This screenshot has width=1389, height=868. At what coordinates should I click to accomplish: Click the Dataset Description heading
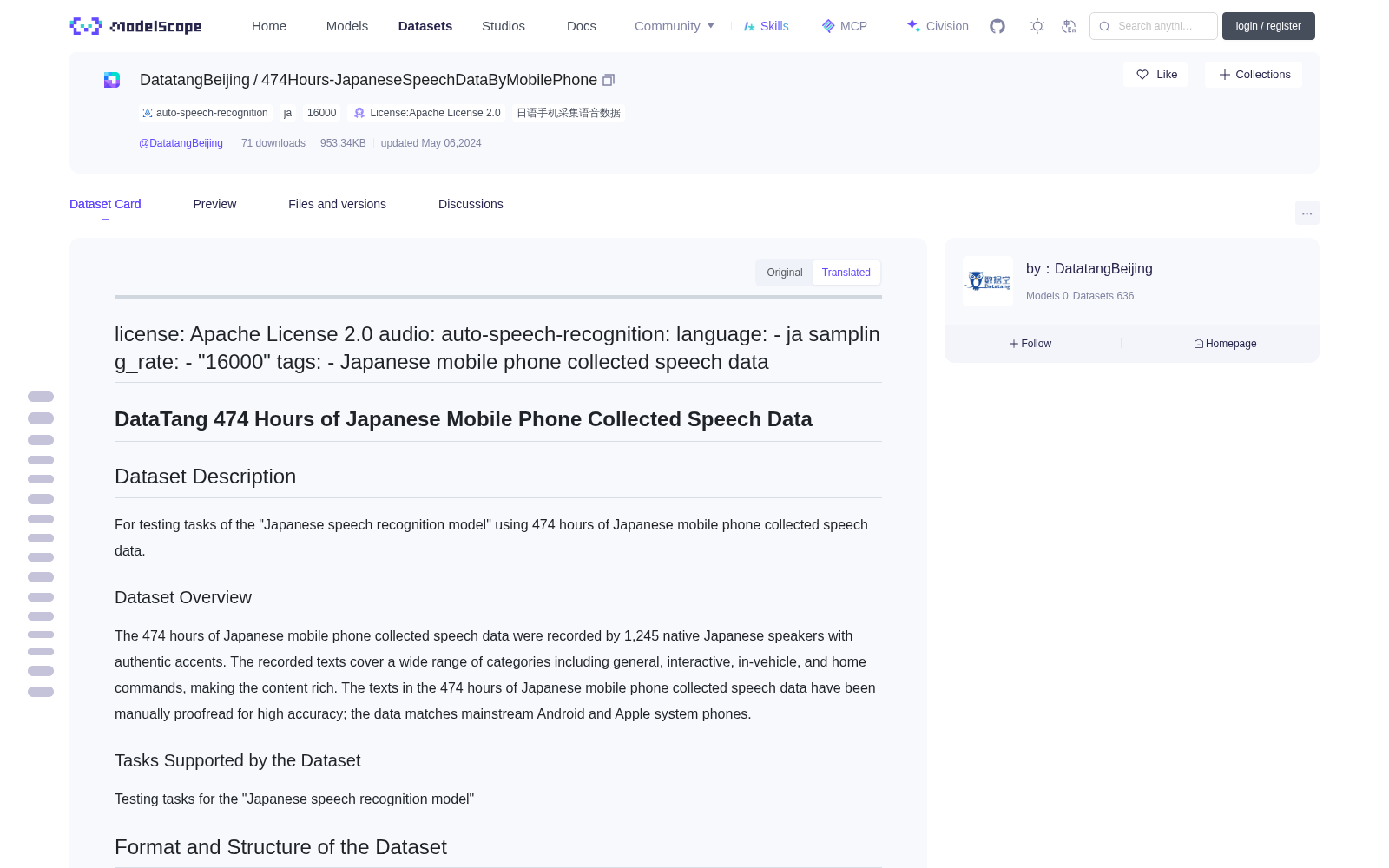coord(205,477)
